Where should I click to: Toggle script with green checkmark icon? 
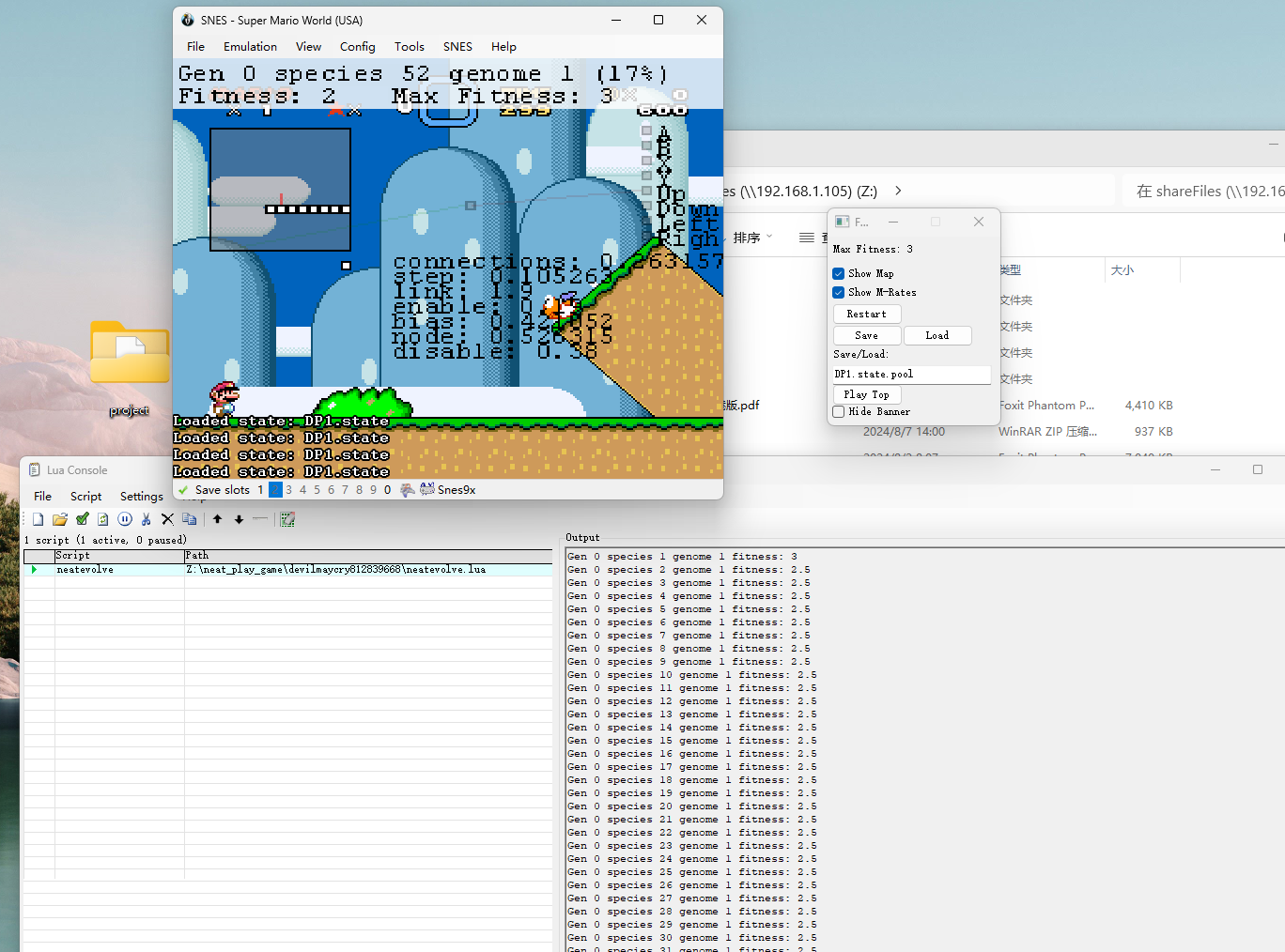click(x=82, y=519)
